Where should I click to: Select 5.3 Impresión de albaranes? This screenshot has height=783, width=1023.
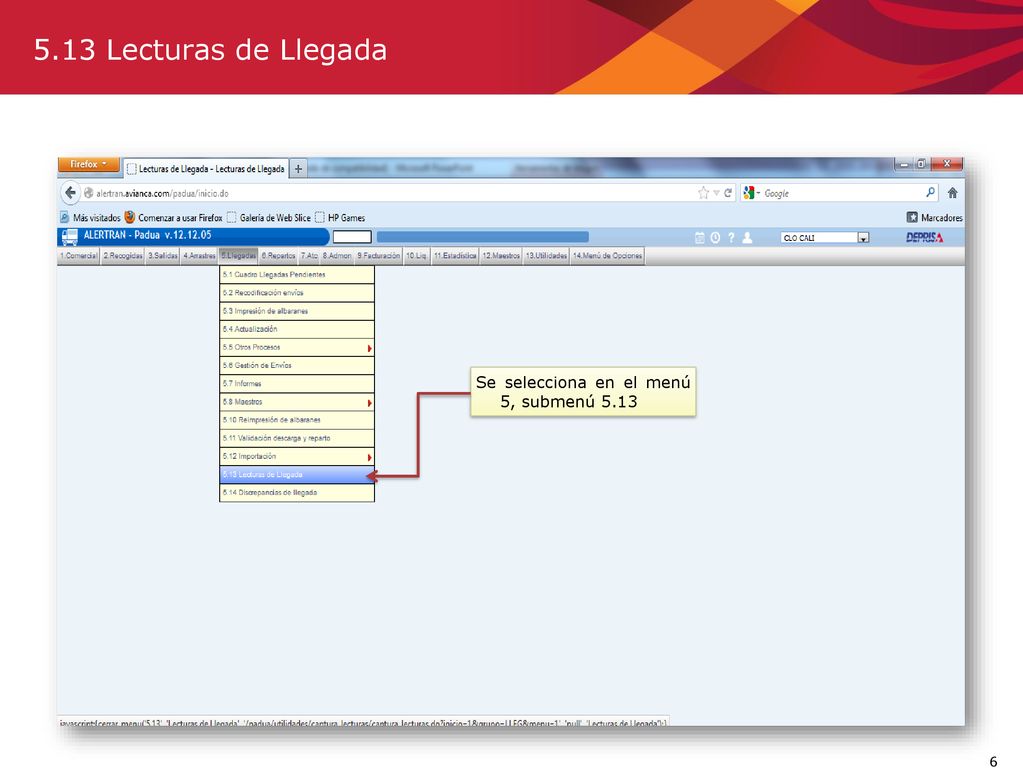tap(297, 311)
